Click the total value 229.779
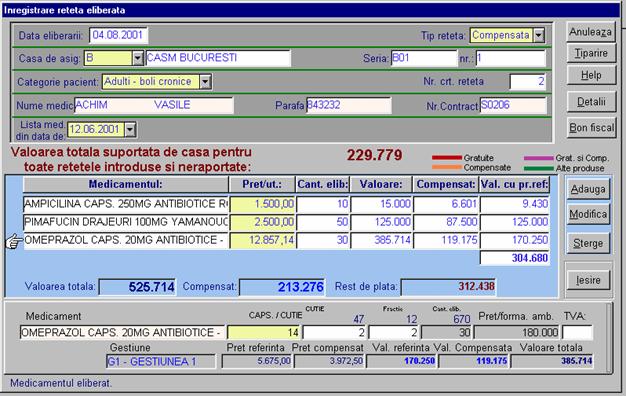The height and width of the screenshot is (396, 626). tap(374, 155)
